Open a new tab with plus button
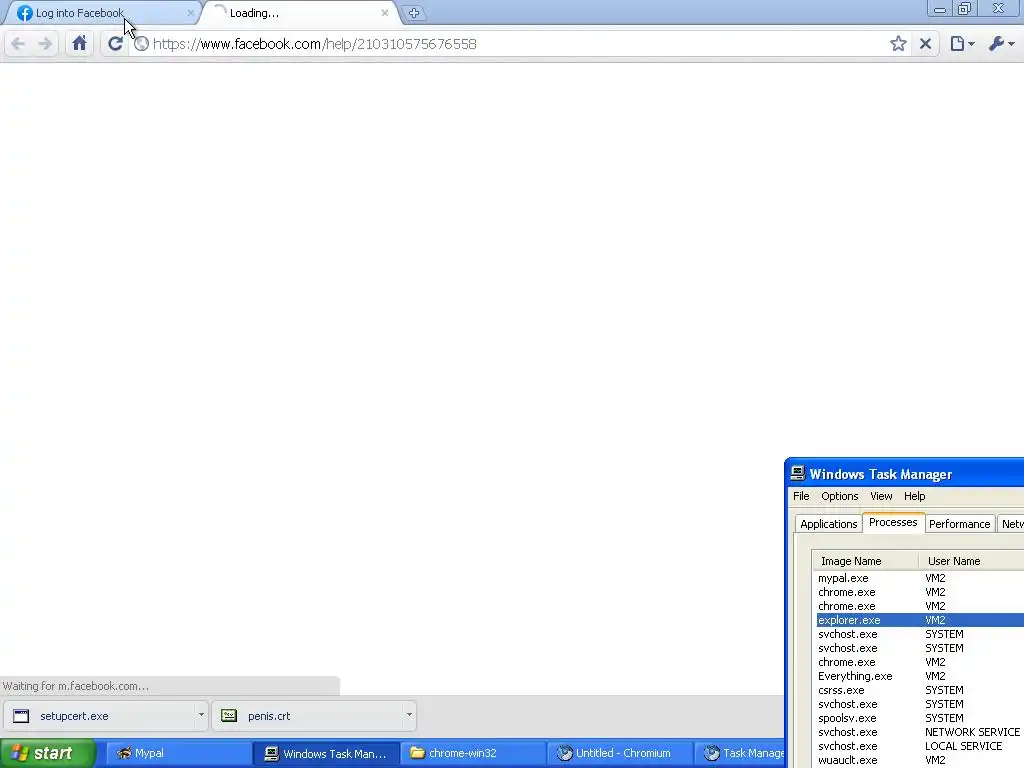This screenshot has width=1024, height=768. point(414,13)
